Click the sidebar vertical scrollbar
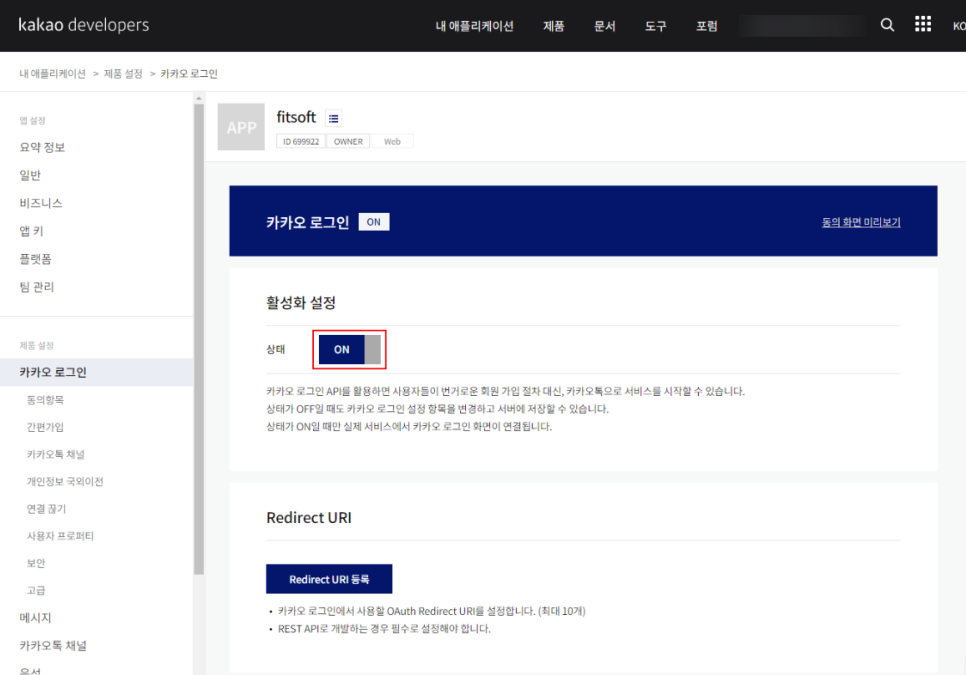Viewport: 966px width, 675px height. 198,339
